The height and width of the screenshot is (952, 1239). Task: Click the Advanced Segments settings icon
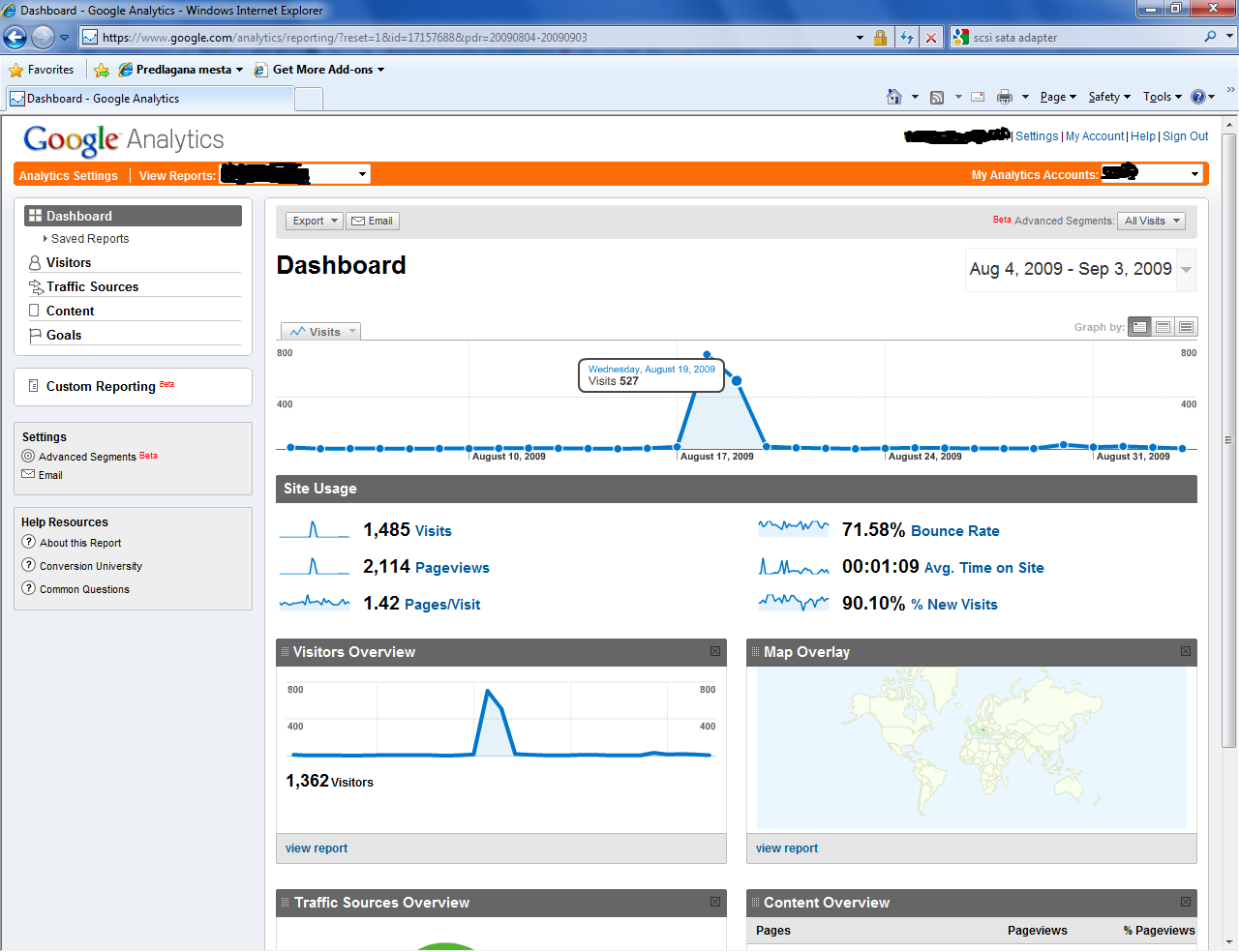click(28, 456)
